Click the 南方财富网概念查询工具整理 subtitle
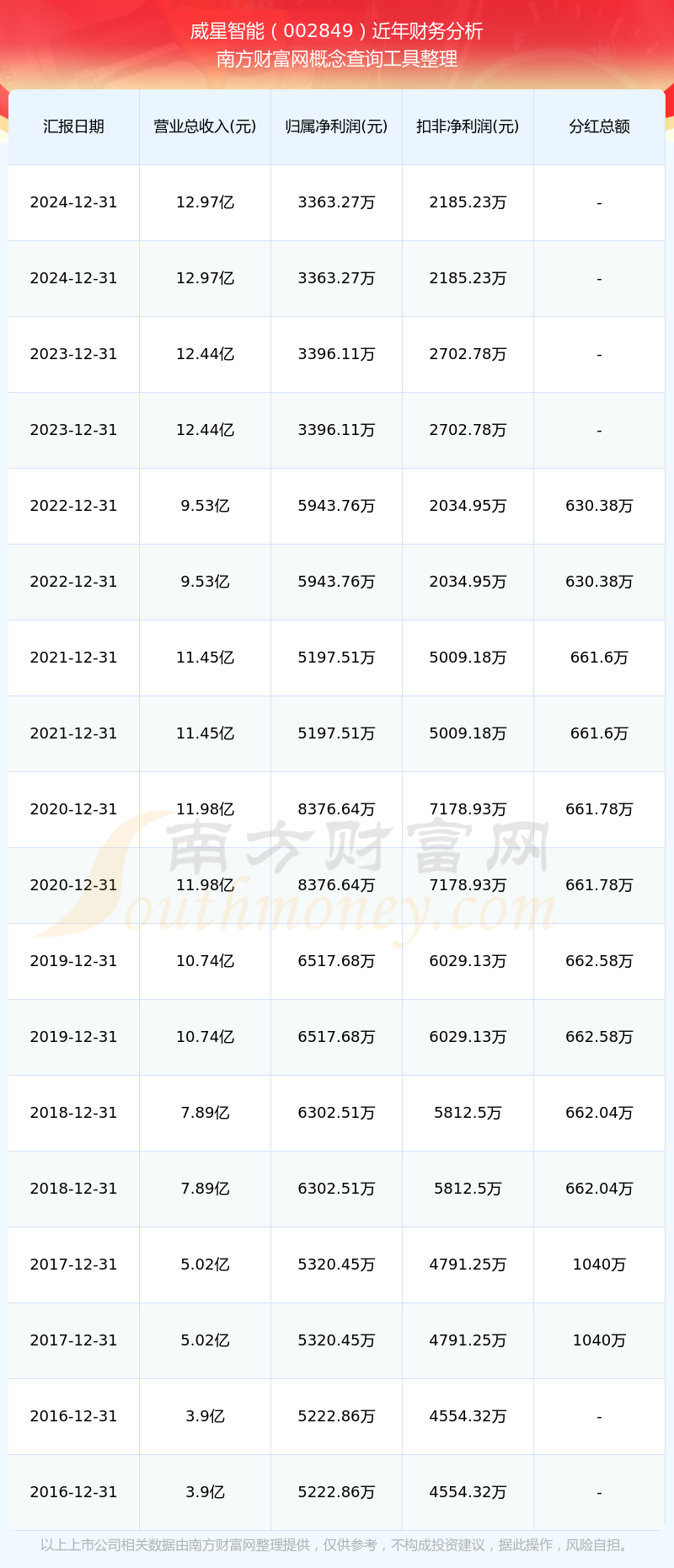Viewport: 674px width, 1568px height. tap(336, 59)
